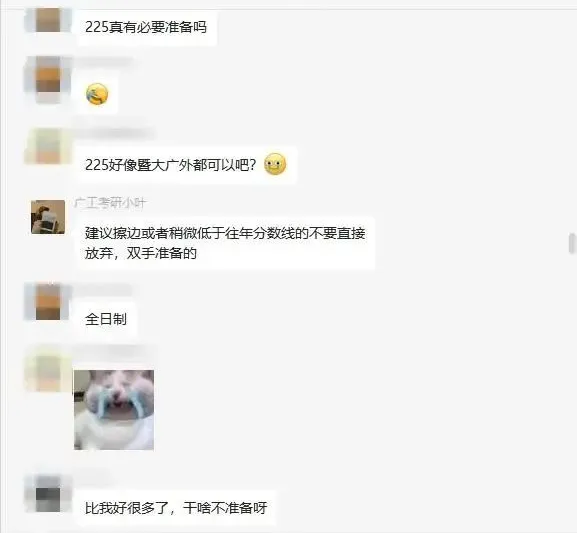Click message starting with 建议擦边或者稍微低于
The height and width of the screenshot is (533, 577).
click(x=226, y=243)
